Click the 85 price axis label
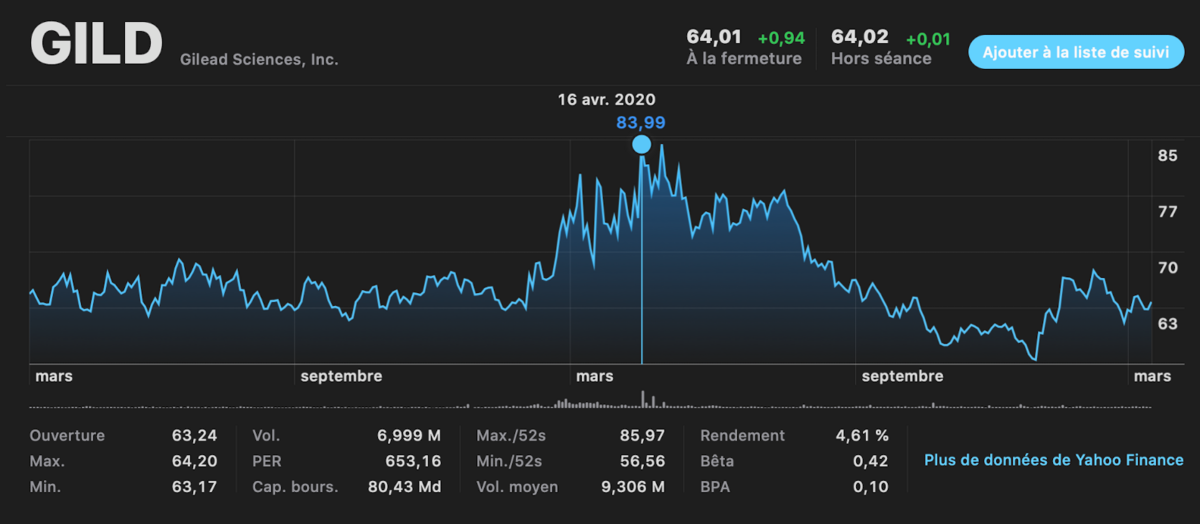The width and height of the screenshot is (1200, 524). [1167, 156]
